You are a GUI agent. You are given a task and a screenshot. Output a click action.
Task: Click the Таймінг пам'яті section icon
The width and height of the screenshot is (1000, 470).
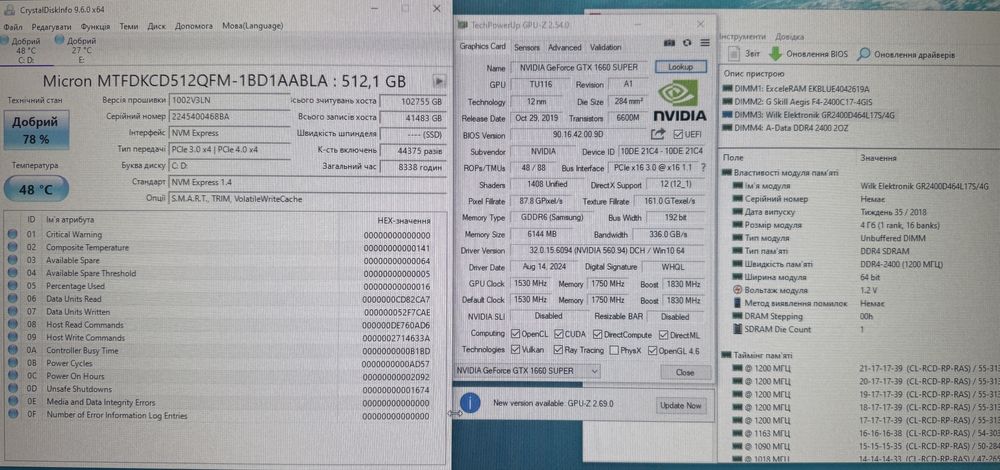tap(726, 355)
